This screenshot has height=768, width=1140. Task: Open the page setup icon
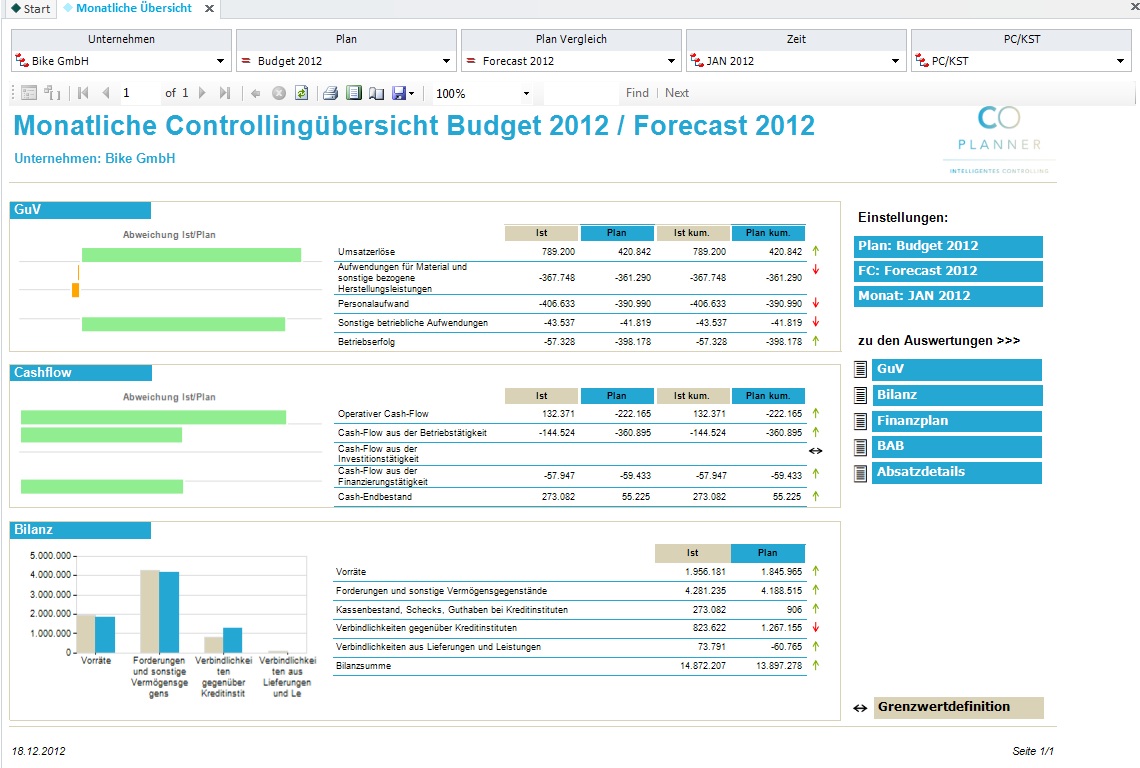coord(376,93)
